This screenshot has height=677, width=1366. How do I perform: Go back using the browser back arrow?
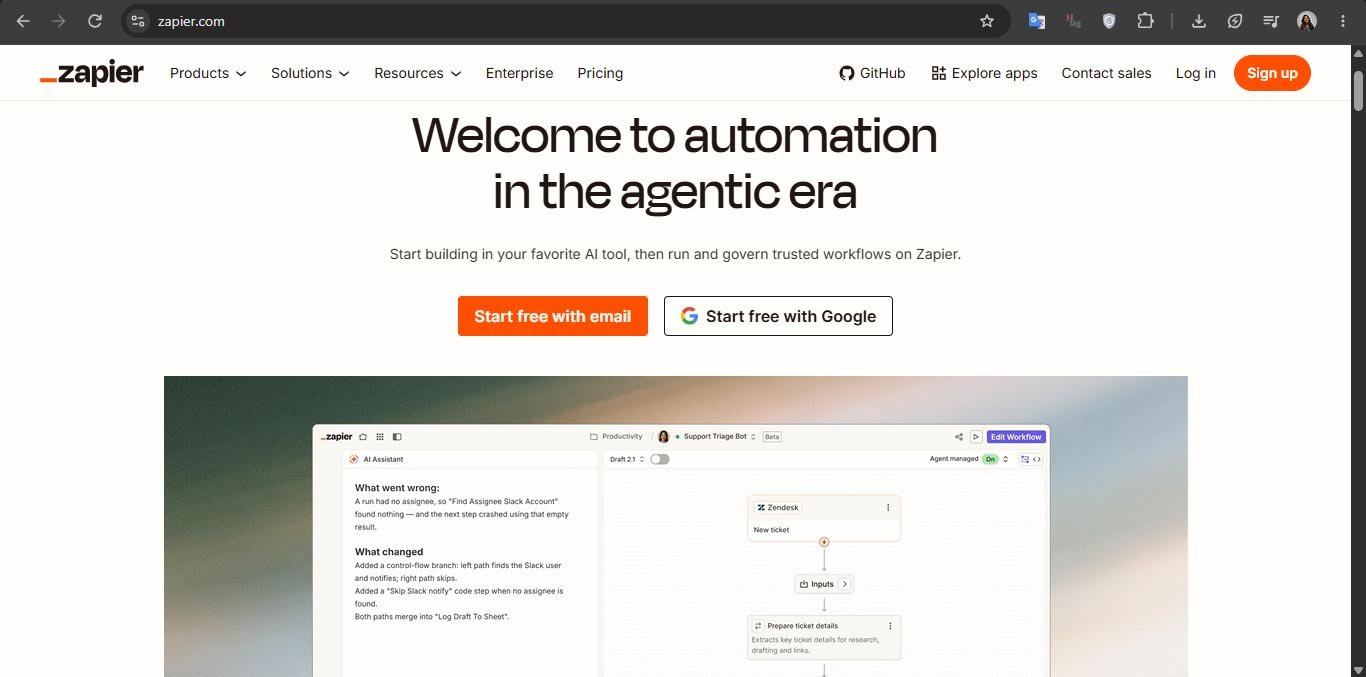(x=23, y=21)
